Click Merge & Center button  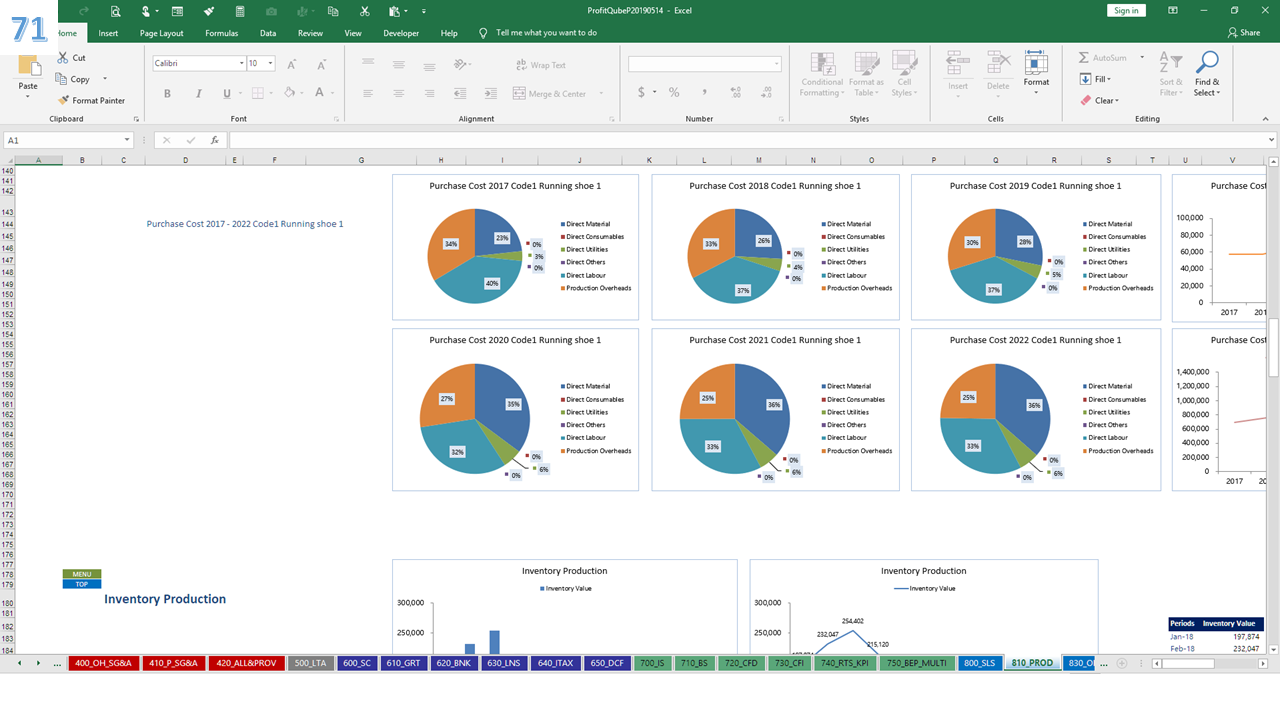[x=549, y=93]
